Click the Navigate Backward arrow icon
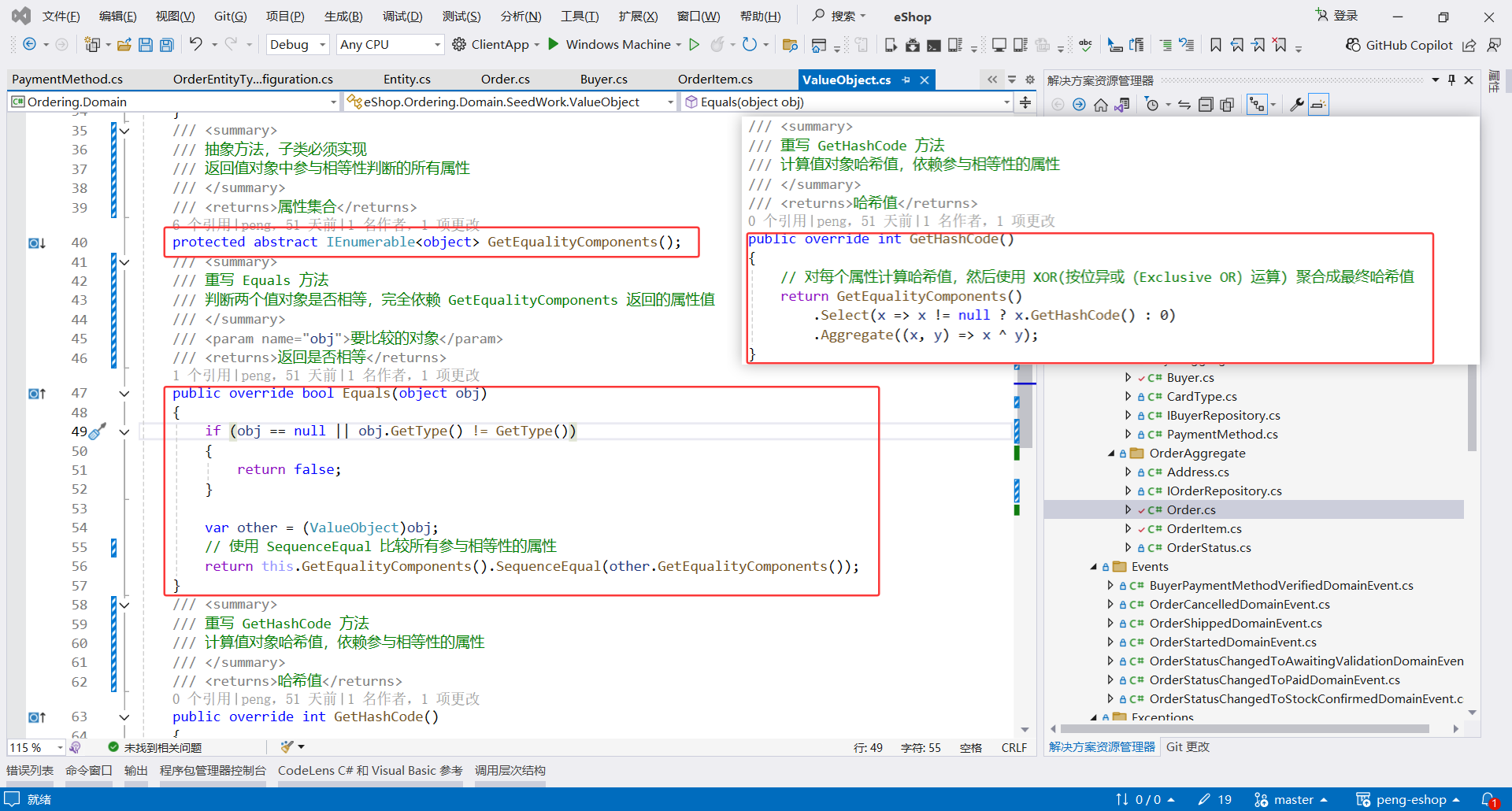Screen dimensions: 1512x811 [x=29, y=44]
